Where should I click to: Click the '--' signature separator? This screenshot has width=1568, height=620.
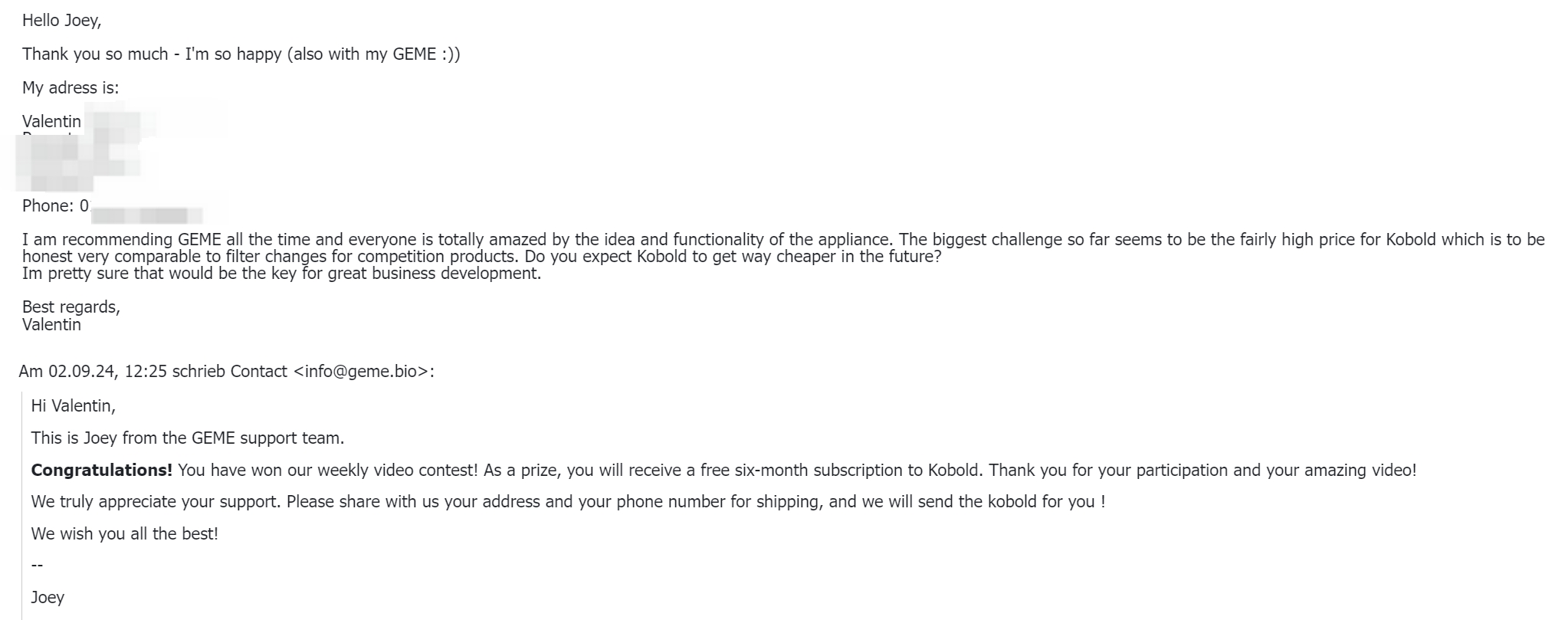[37, 566]
